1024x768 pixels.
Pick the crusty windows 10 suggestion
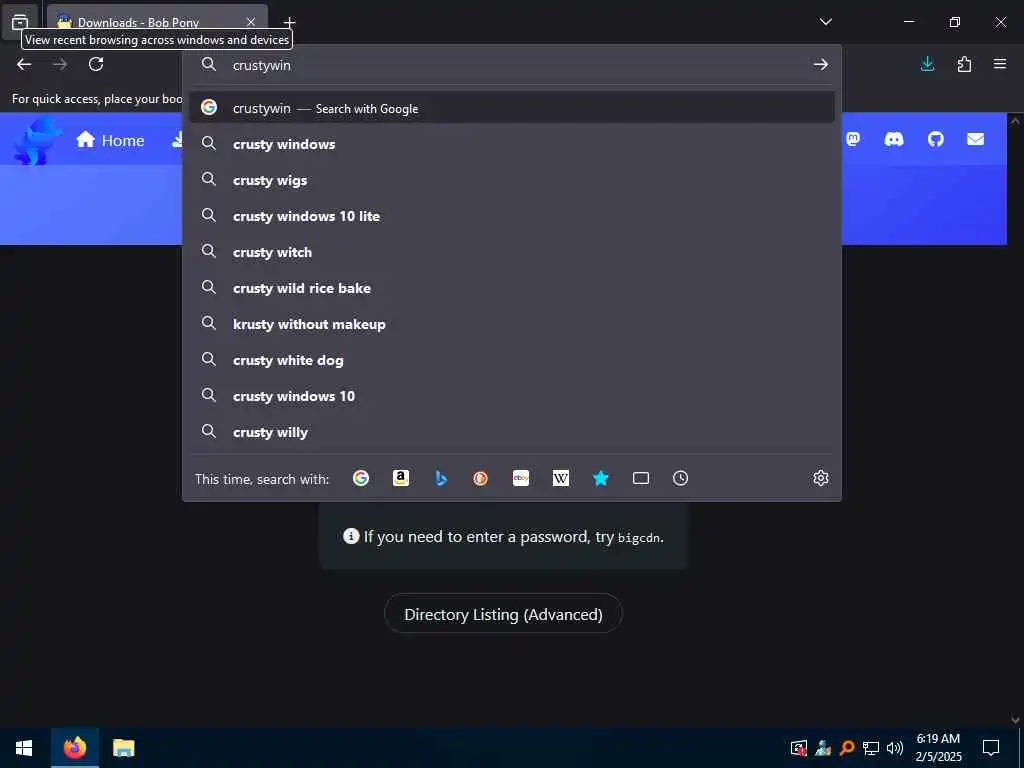[x=511, y=395]
